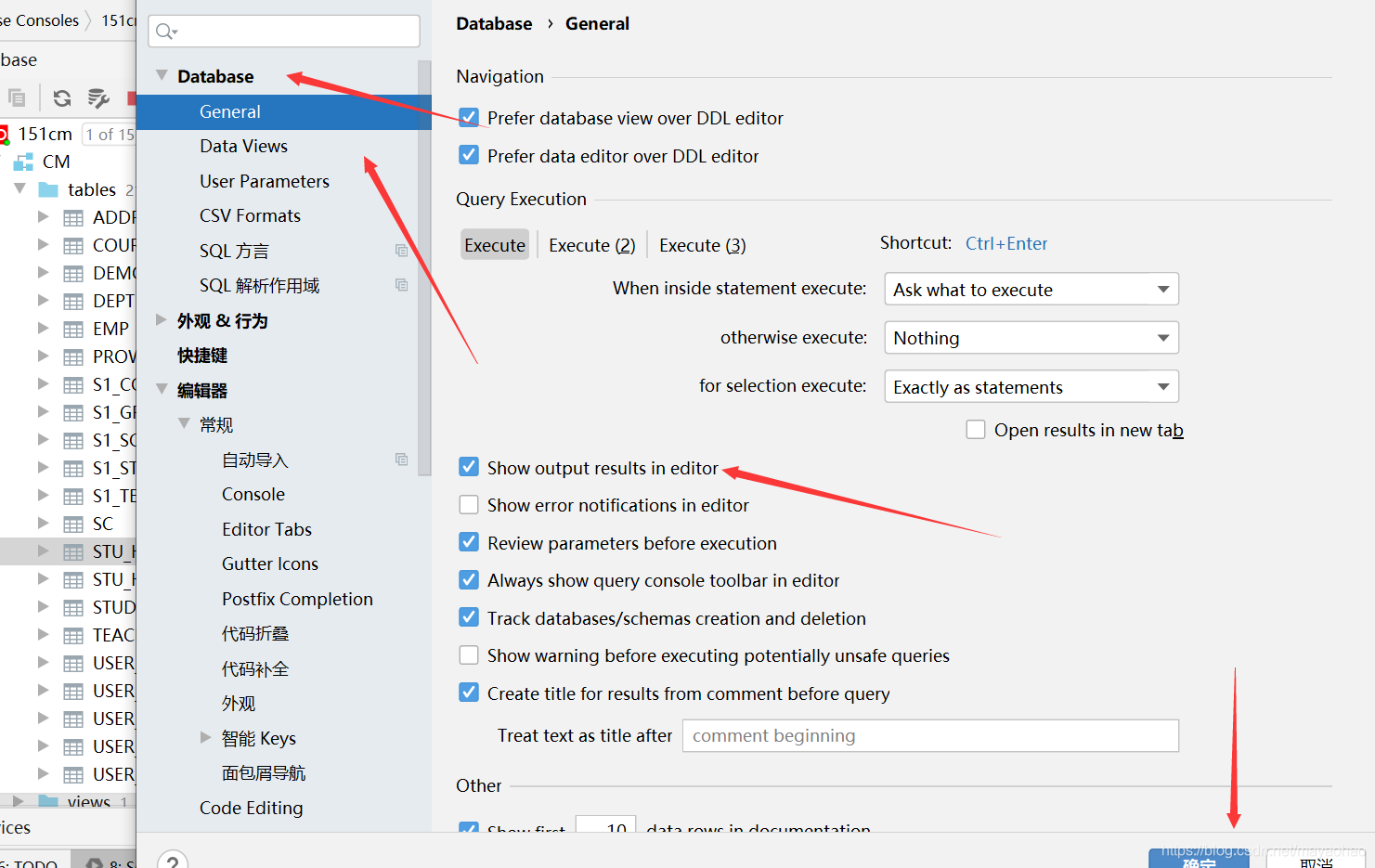Click the settings tree vertical scrollbar
The image size is (1375, 868).
pyautogui.click(x=425, y=267)
